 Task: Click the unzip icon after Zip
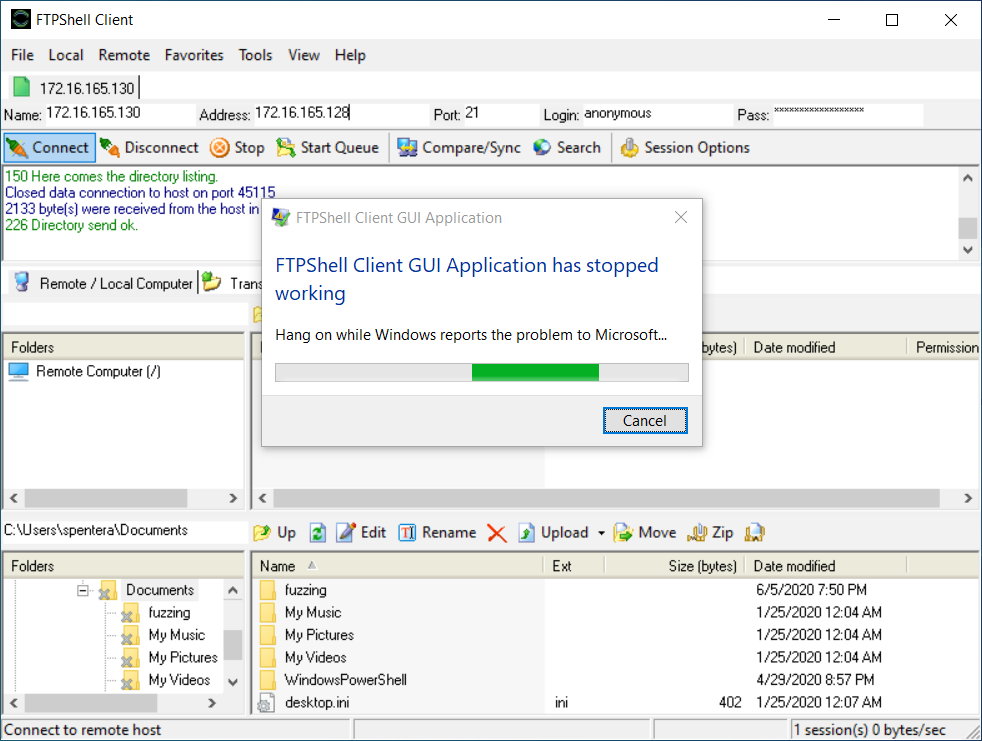click(755, 532)
